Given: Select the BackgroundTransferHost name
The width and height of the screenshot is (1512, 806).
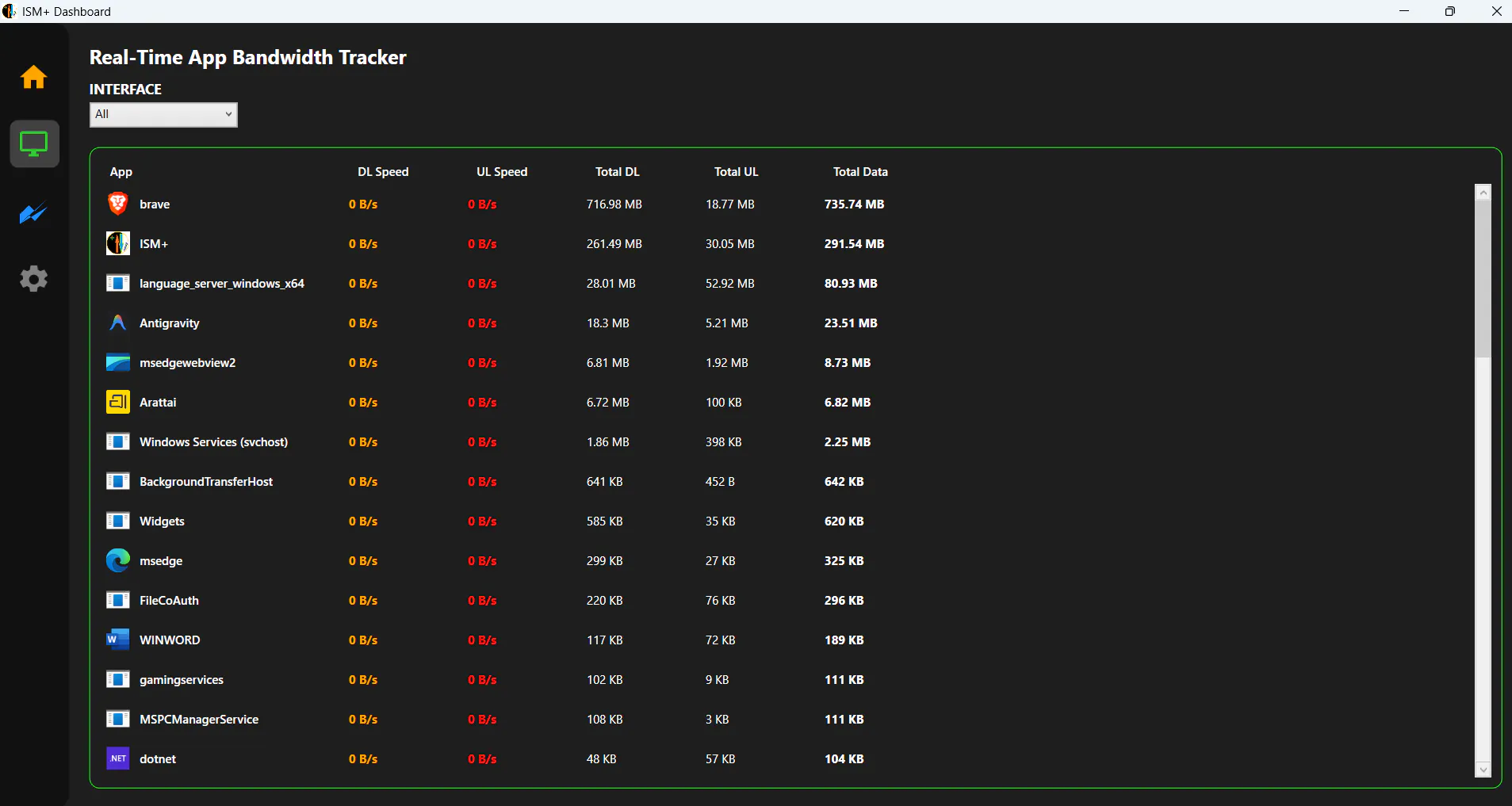Looking at the screenshot, I should tap(206, 482).
